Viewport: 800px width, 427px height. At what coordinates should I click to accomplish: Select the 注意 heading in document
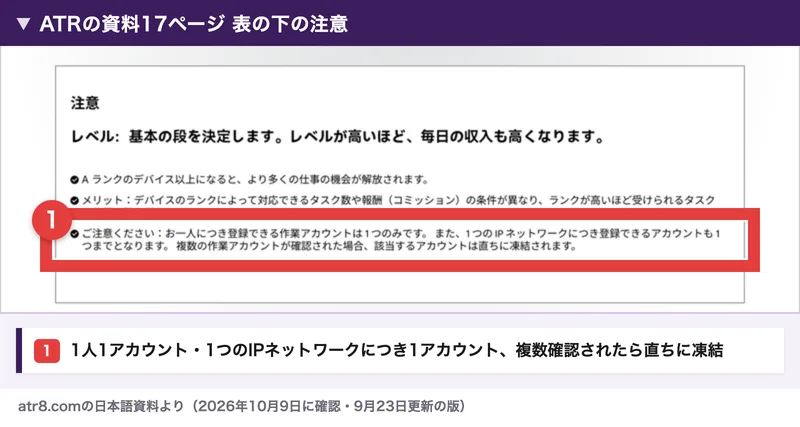click(x=85, y=103)
